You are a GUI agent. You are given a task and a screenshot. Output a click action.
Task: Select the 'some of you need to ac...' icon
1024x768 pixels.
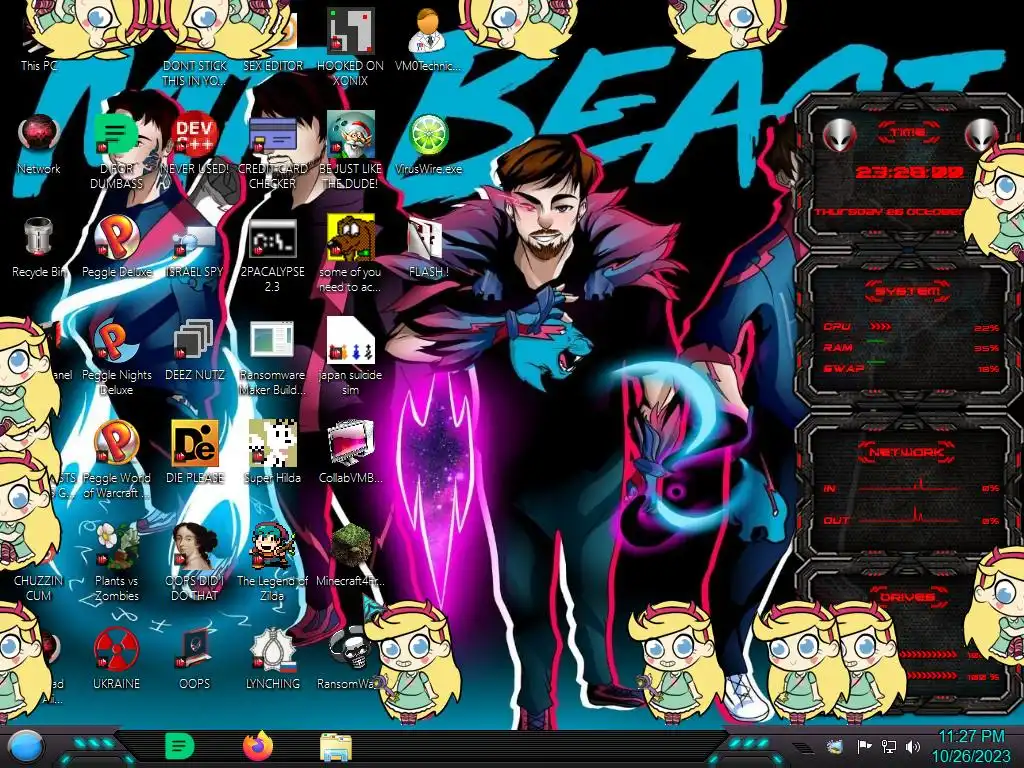click(x=350, y=253)
